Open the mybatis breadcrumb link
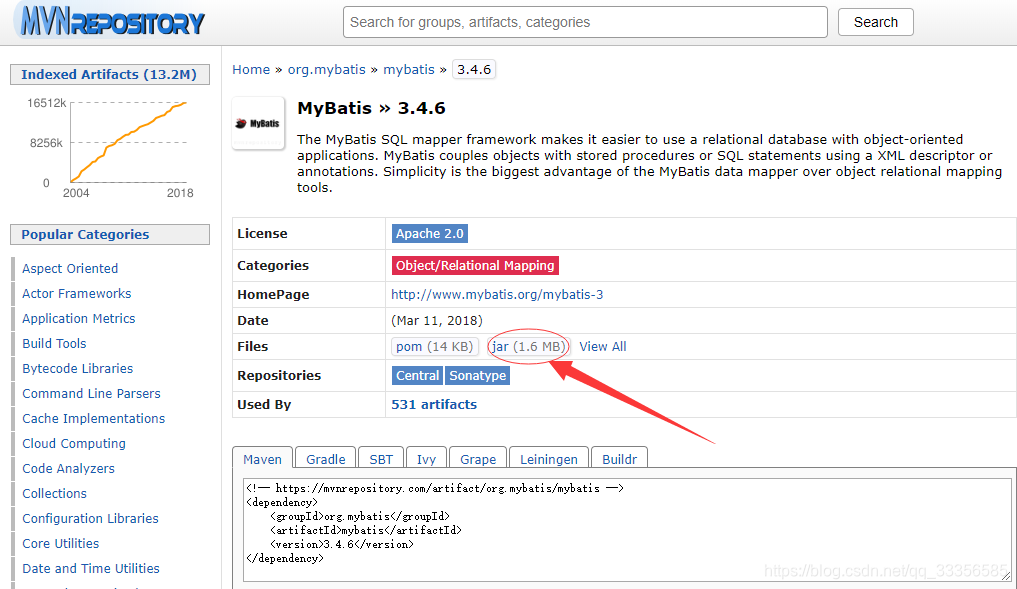The width and height of the screenshot is (1017, 589). tap(409, 69)
